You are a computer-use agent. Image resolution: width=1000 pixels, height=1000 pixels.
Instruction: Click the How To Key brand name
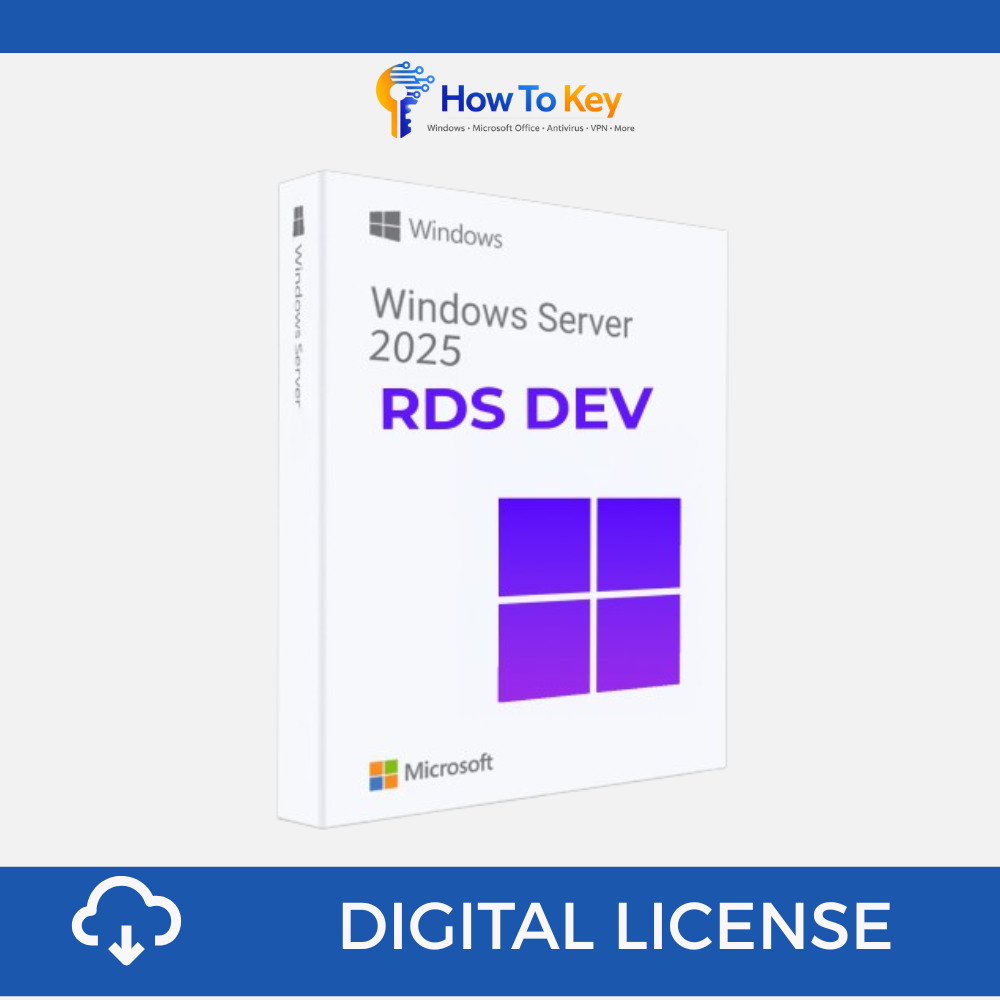click(530, 100)
